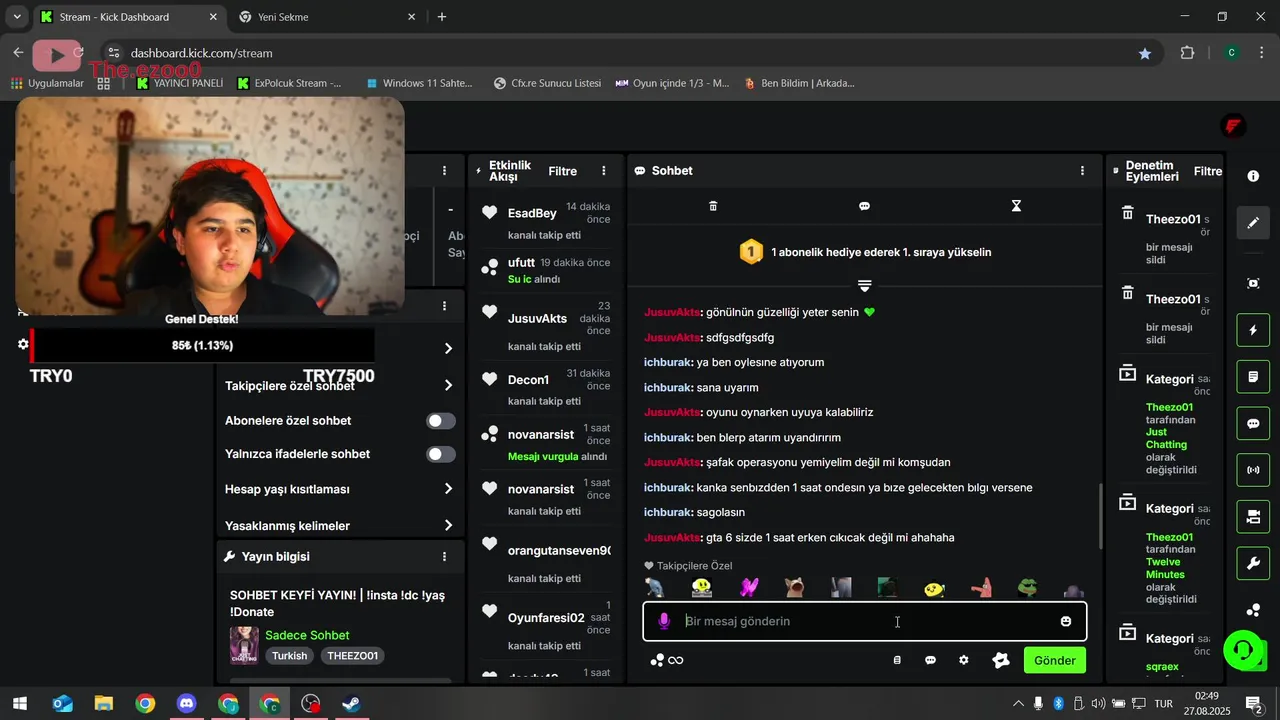1280x720 pixels.
Task: Open Discord from the taskbar
Action: [186, 703]
